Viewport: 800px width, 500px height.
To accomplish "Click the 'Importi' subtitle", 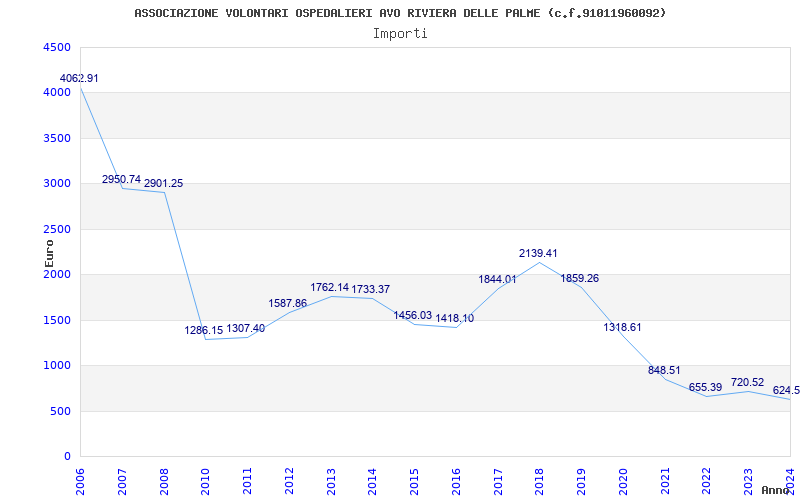I will coord(400,34).
